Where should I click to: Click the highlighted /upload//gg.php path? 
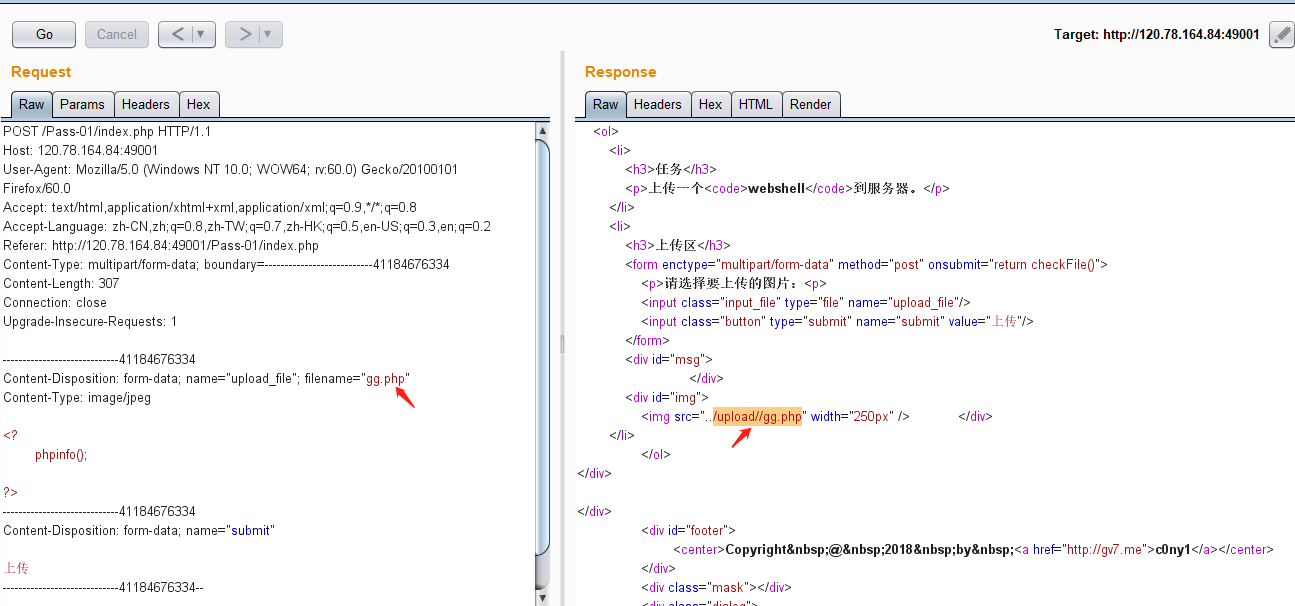click(x=757, y=416)
